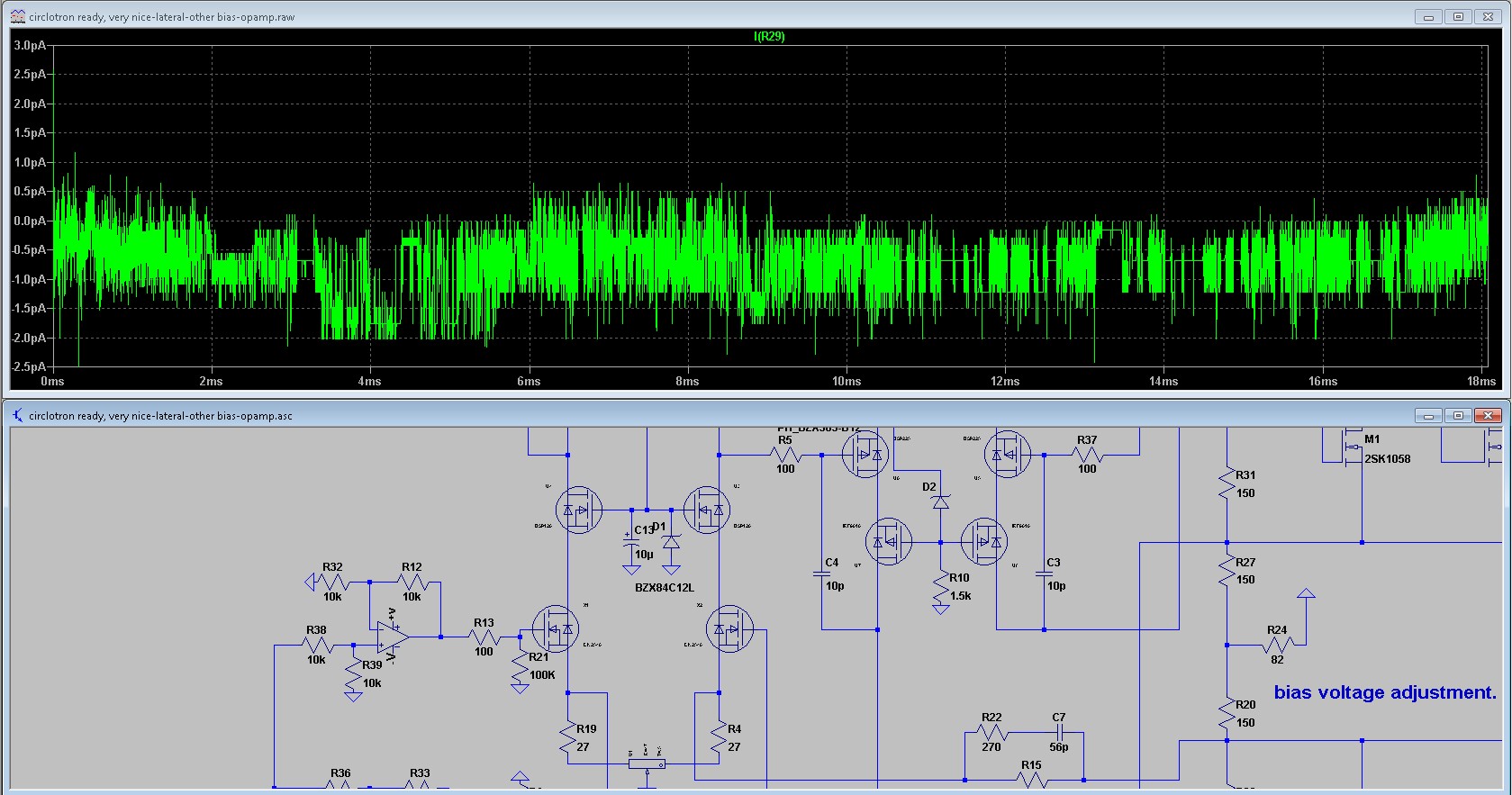Select the R13 100 resistor symbol

(484, 637)
